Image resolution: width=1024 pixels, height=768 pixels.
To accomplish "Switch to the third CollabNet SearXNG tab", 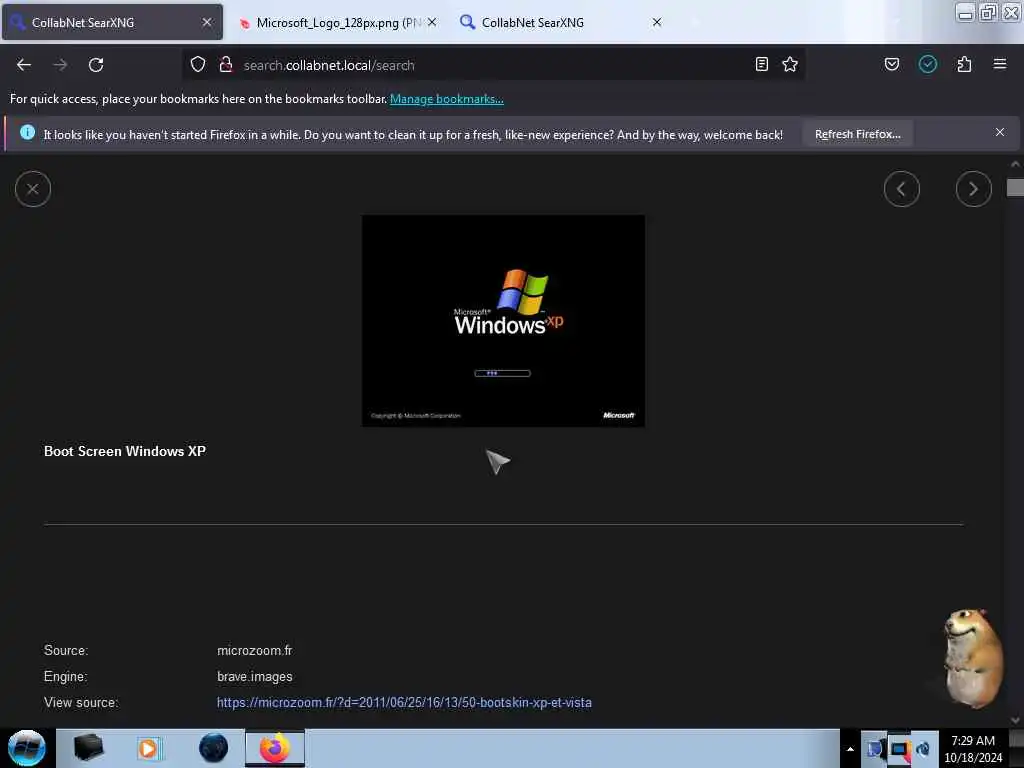I will 562,22.
